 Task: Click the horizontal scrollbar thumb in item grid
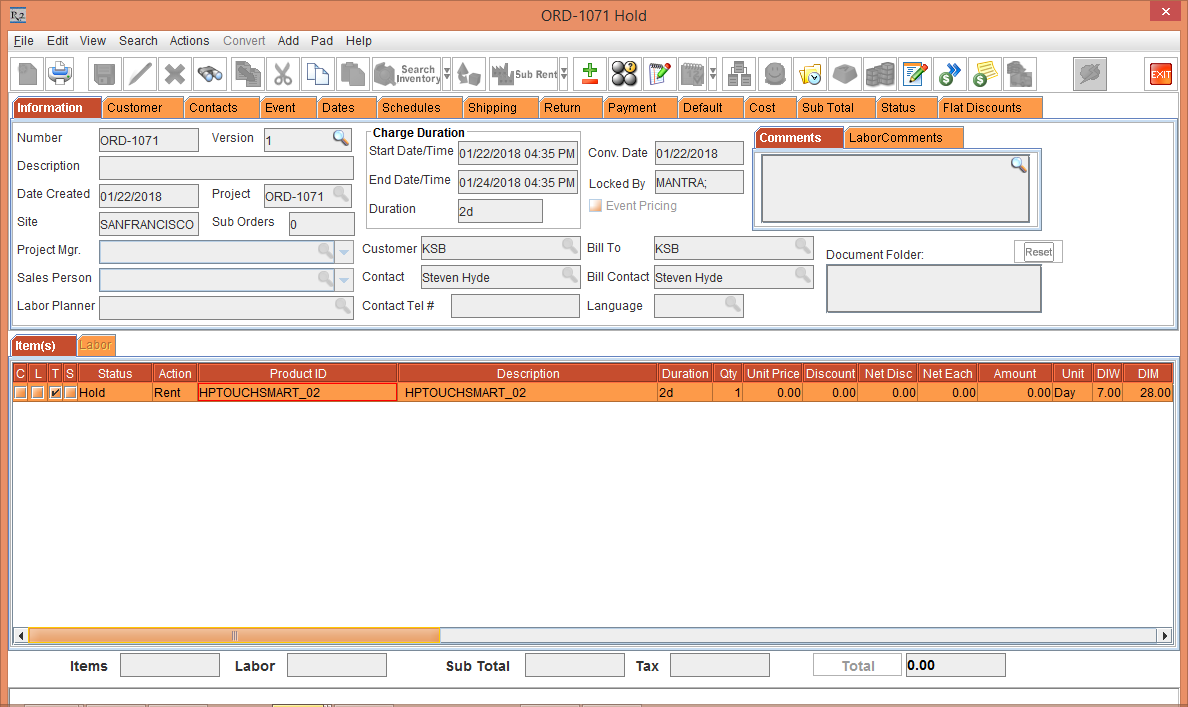pyautogui.click(x=234, y=635)
